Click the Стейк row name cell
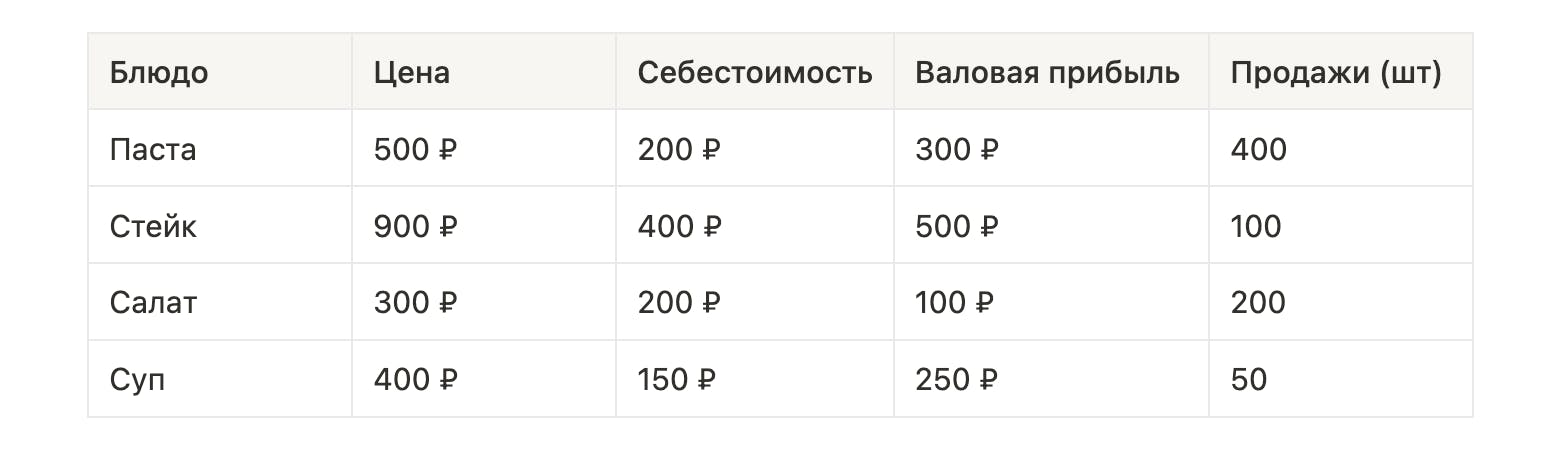This screenshot has height=468, width=1556. [x=154, y=226]
